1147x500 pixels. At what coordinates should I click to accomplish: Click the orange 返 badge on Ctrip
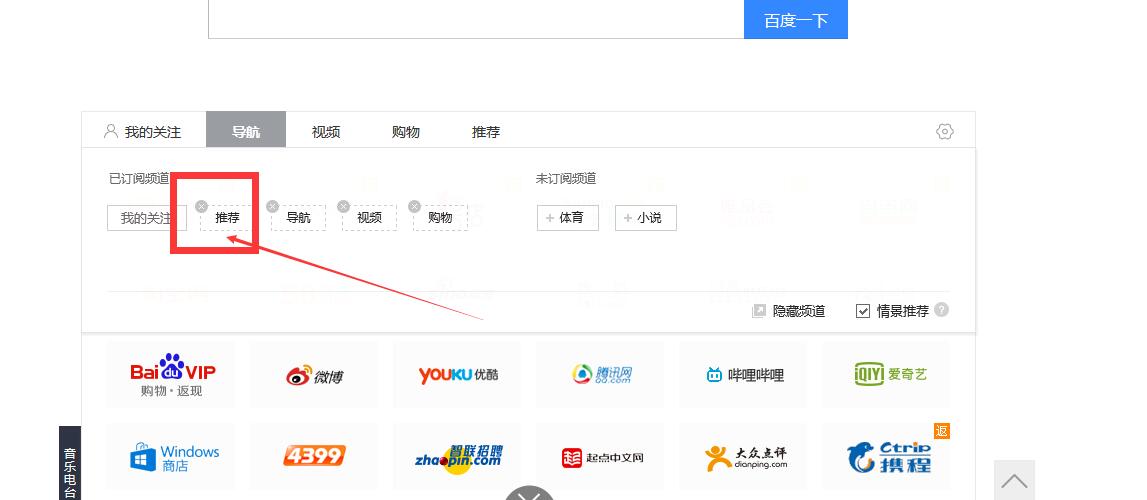point(941,431)
